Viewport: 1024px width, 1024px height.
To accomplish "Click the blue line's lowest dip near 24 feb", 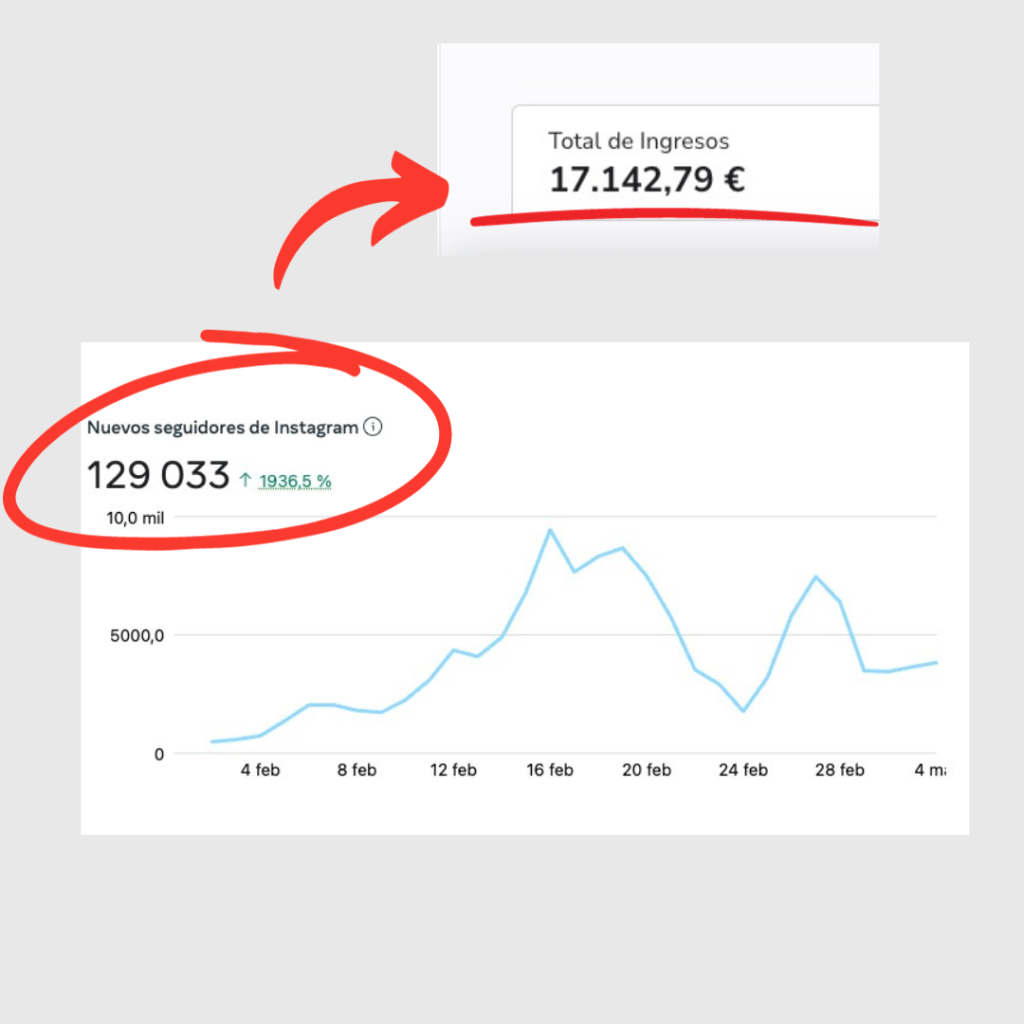I will coord(743,711).
